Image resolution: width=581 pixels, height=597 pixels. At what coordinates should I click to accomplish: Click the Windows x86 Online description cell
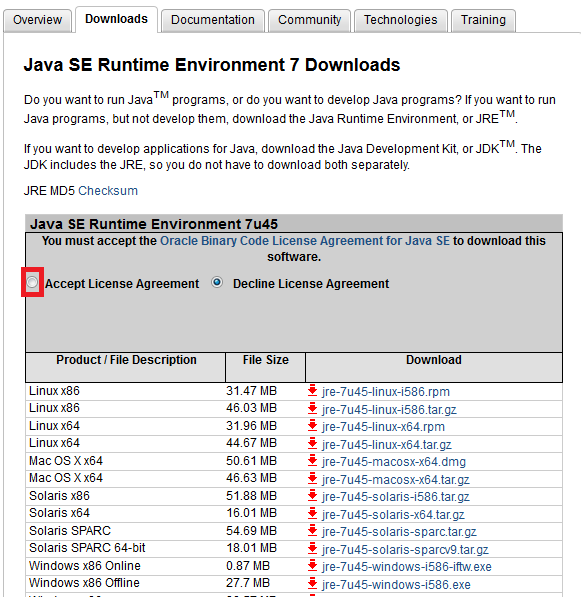(85, 566)
